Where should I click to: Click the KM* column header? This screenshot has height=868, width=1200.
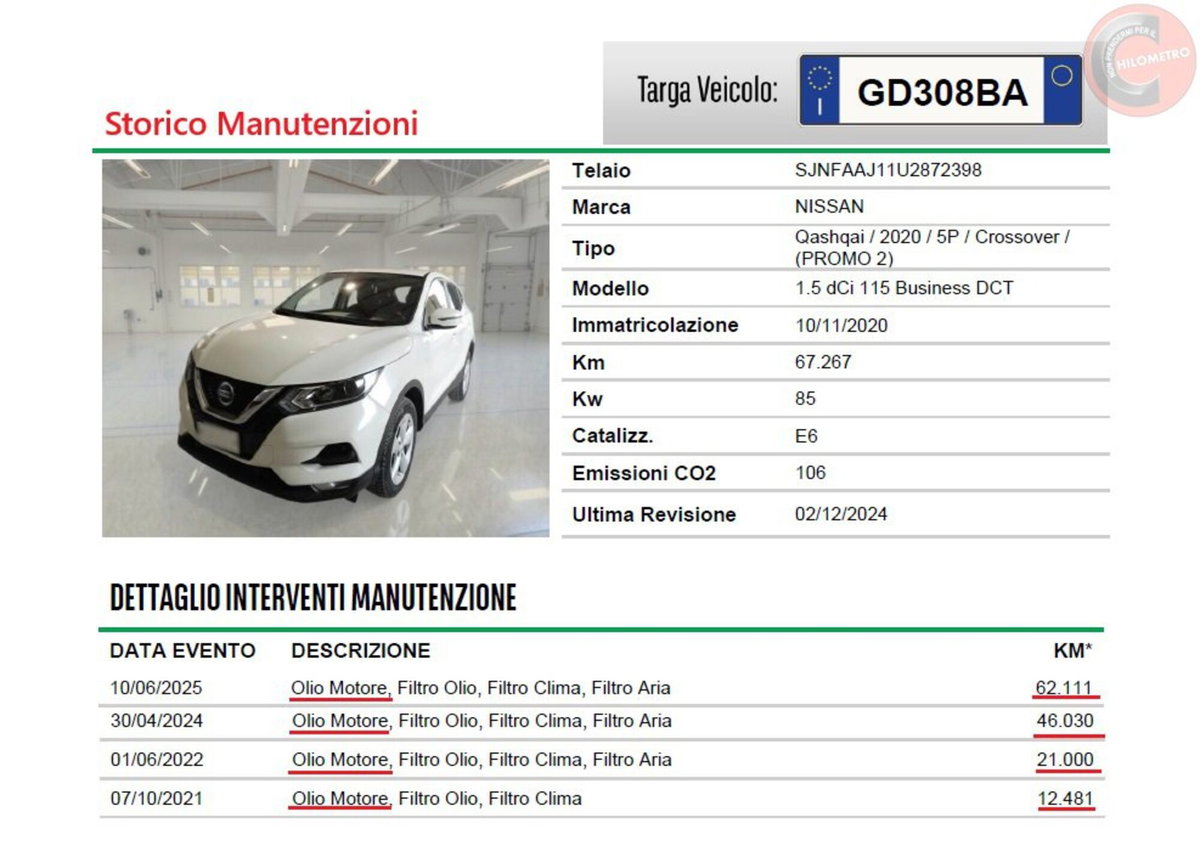[1073, 651]
